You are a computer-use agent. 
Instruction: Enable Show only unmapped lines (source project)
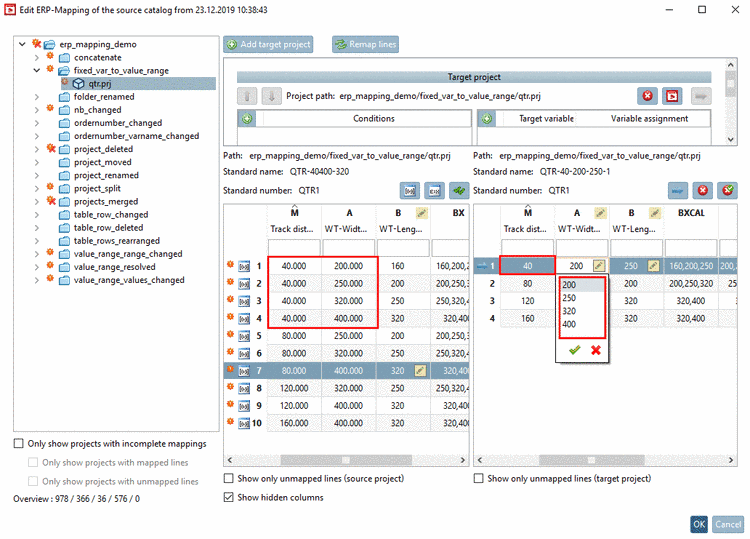(229, 478)
